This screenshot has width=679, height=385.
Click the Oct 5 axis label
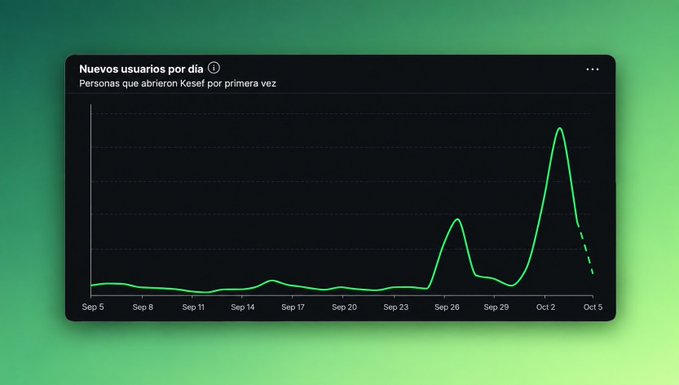click(x=593, y=307)
